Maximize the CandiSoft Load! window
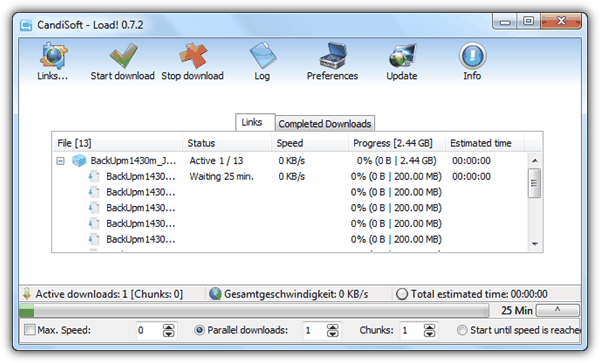Viewport: 600px width, 362px height. [529, 21]
